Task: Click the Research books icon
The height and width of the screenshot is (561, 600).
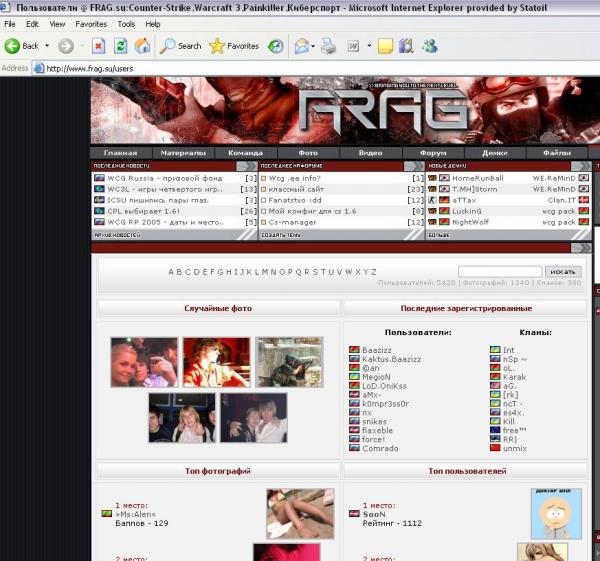Action: [406, 46]
